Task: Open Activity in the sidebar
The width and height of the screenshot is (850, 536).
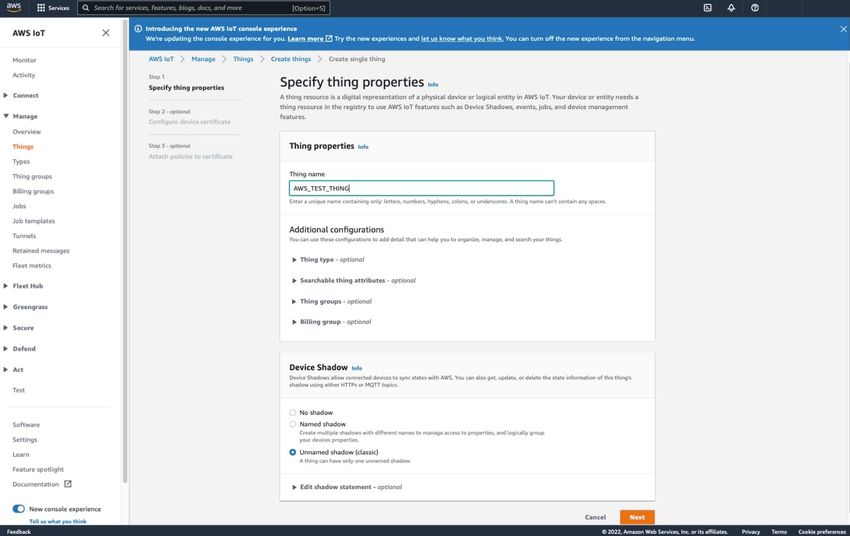Action: click(24, 75)
